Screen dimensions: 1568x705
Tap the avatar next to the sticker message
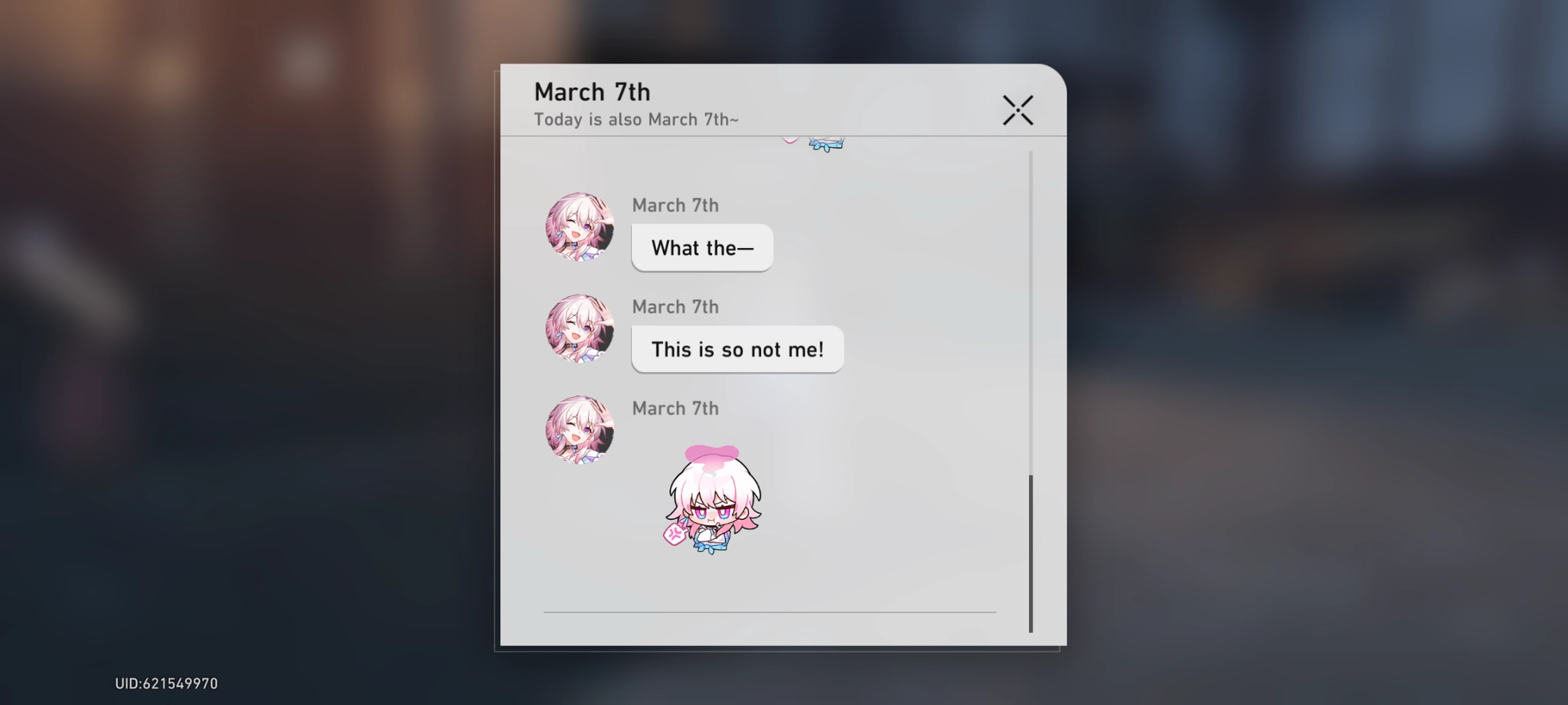coord(580,430)
